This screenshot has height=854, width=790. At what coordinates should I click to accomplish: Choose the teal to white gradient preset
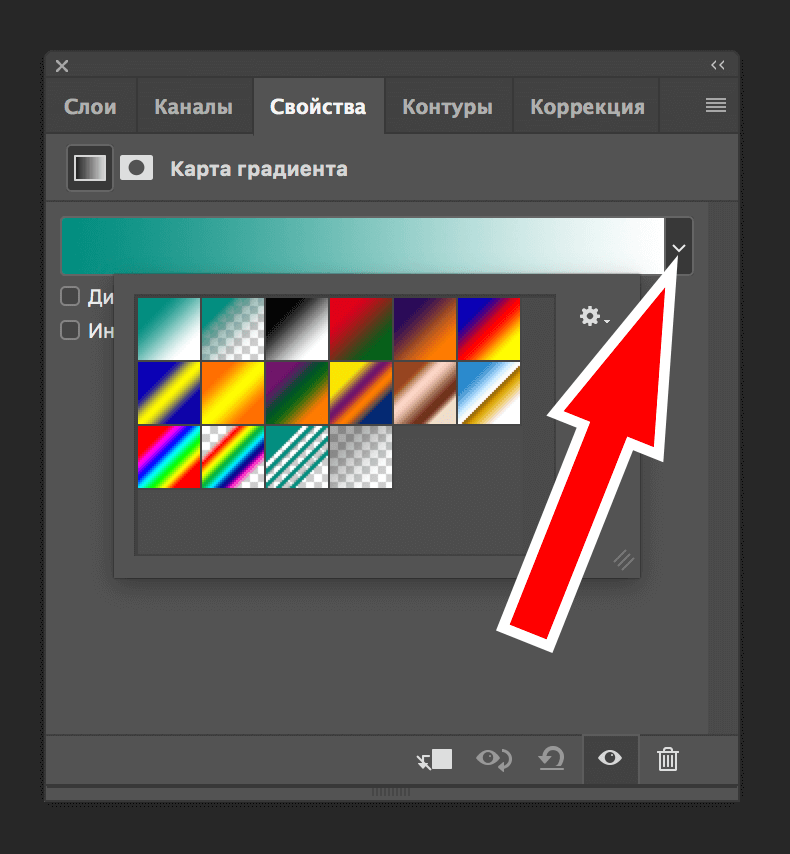click(x=169, y=329)
